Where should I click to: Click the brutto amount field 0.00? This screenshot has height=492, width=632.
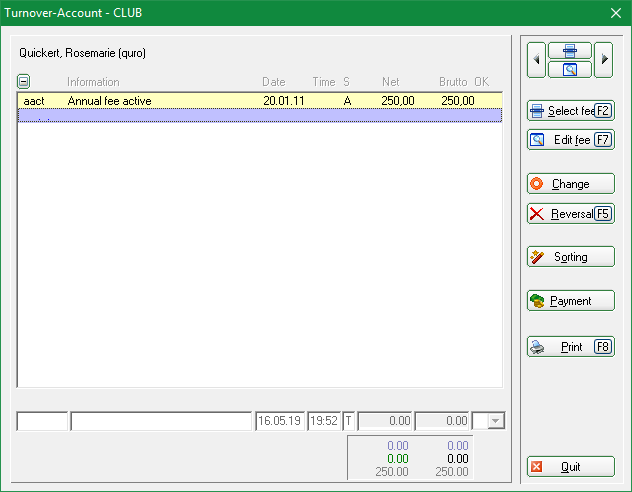click(442, 421)
